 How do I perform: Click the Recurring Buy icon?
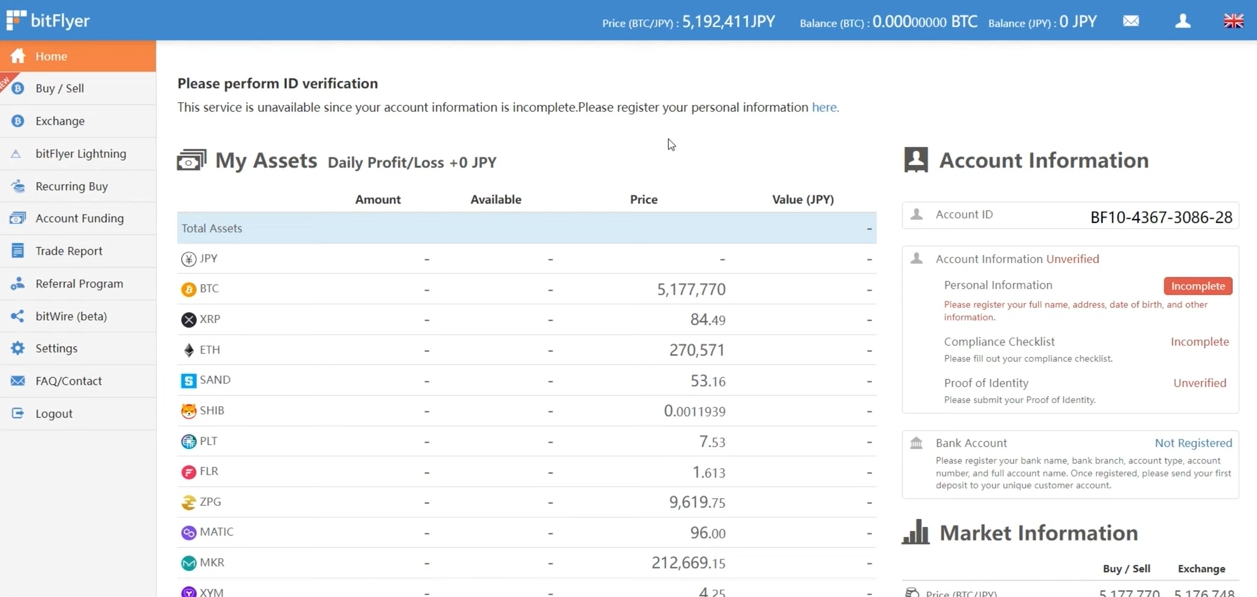tap(18, 186)
